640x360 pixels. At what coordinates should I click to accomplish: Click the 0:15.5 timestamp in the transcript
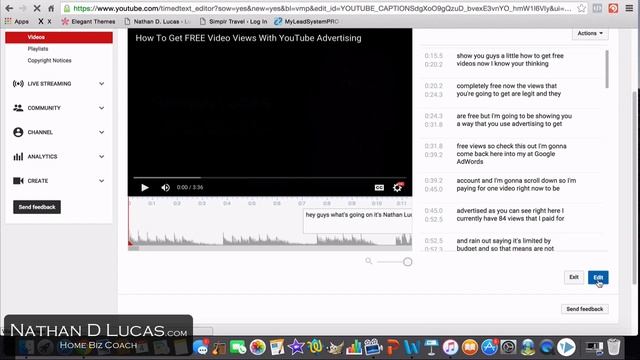(x=433, y=56)
